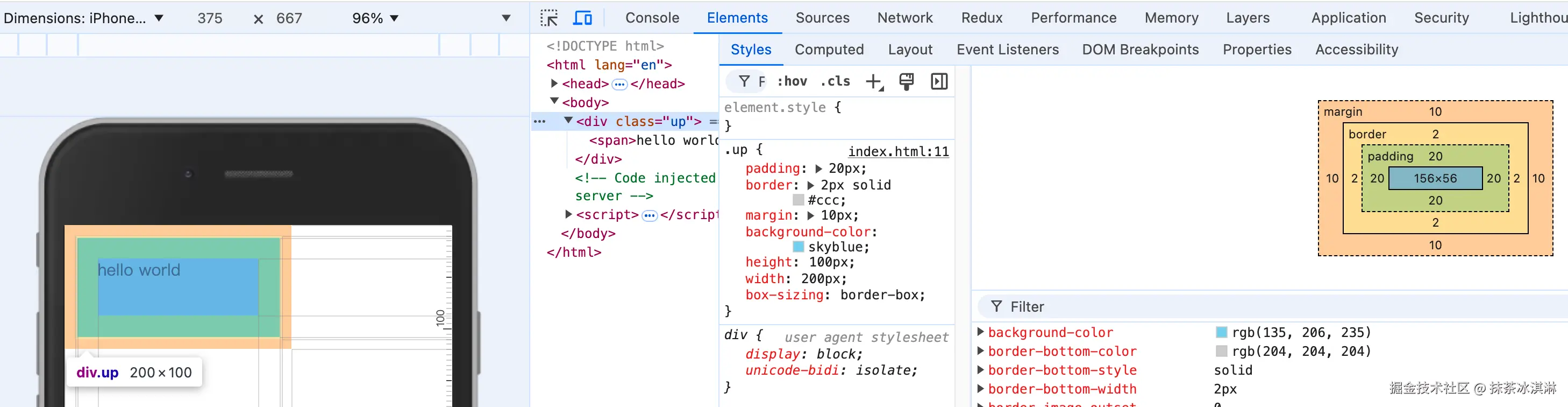Switch to the Memory tab
This screenshot has height=407, width=1568.
[x=1171, y=18]
